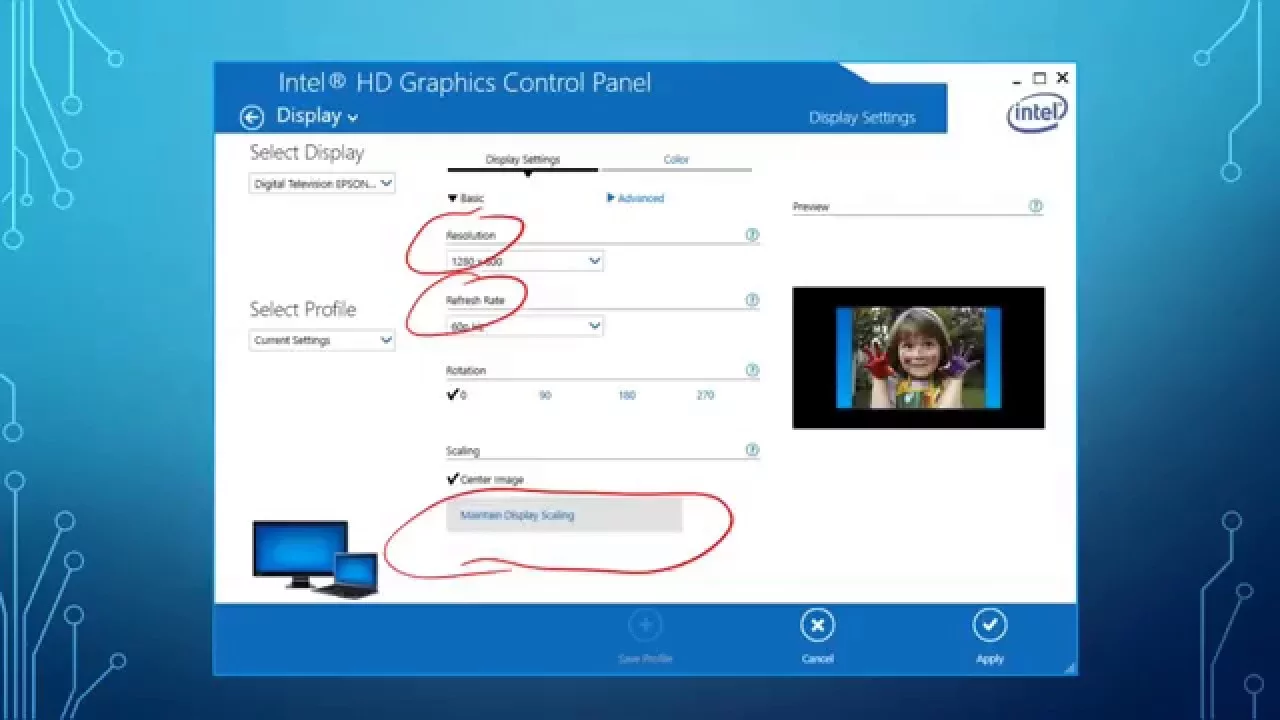
Task: Click the Display Settings header label
Action: click(x=862, y=117)
